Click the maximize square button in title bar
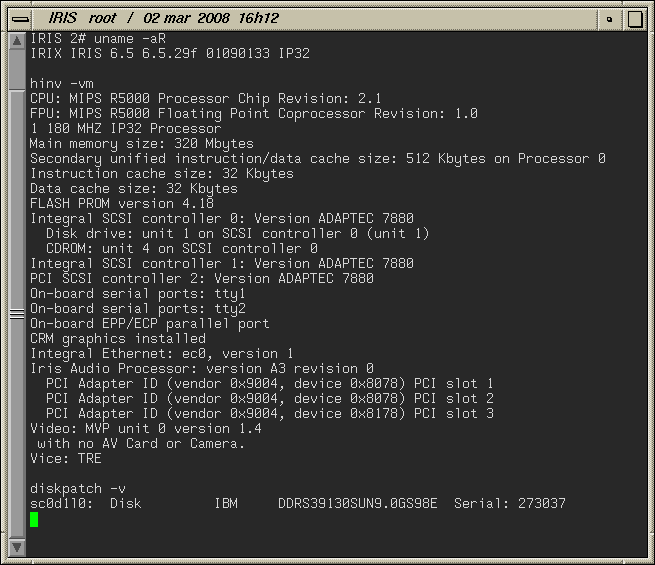This screenshot has height=565, width=655. click(635, 19)
